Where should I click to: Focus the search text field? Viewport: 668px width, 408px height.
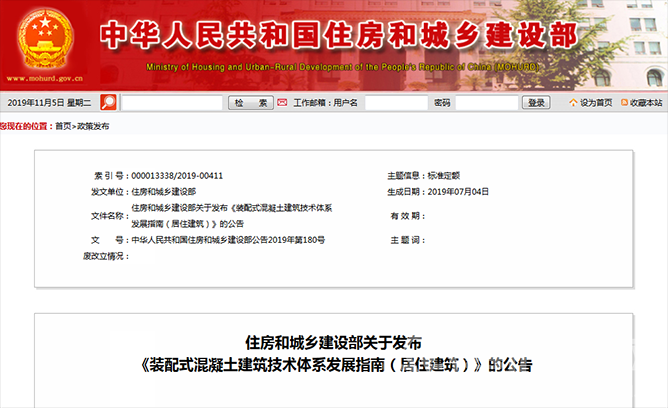pyautogui.click(x=172, y=103)
